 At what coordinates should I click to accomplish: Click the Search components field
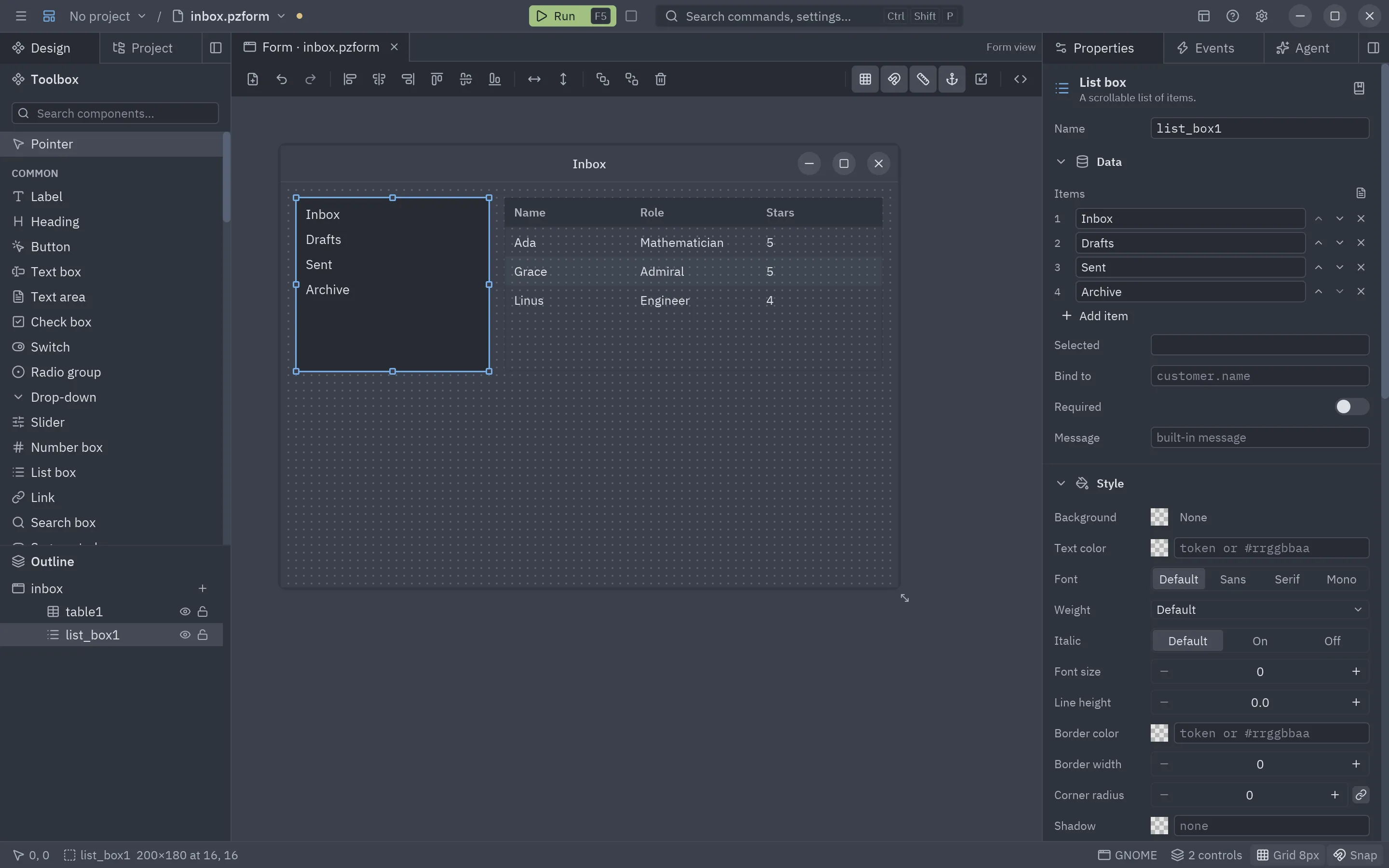coord(115,113)
